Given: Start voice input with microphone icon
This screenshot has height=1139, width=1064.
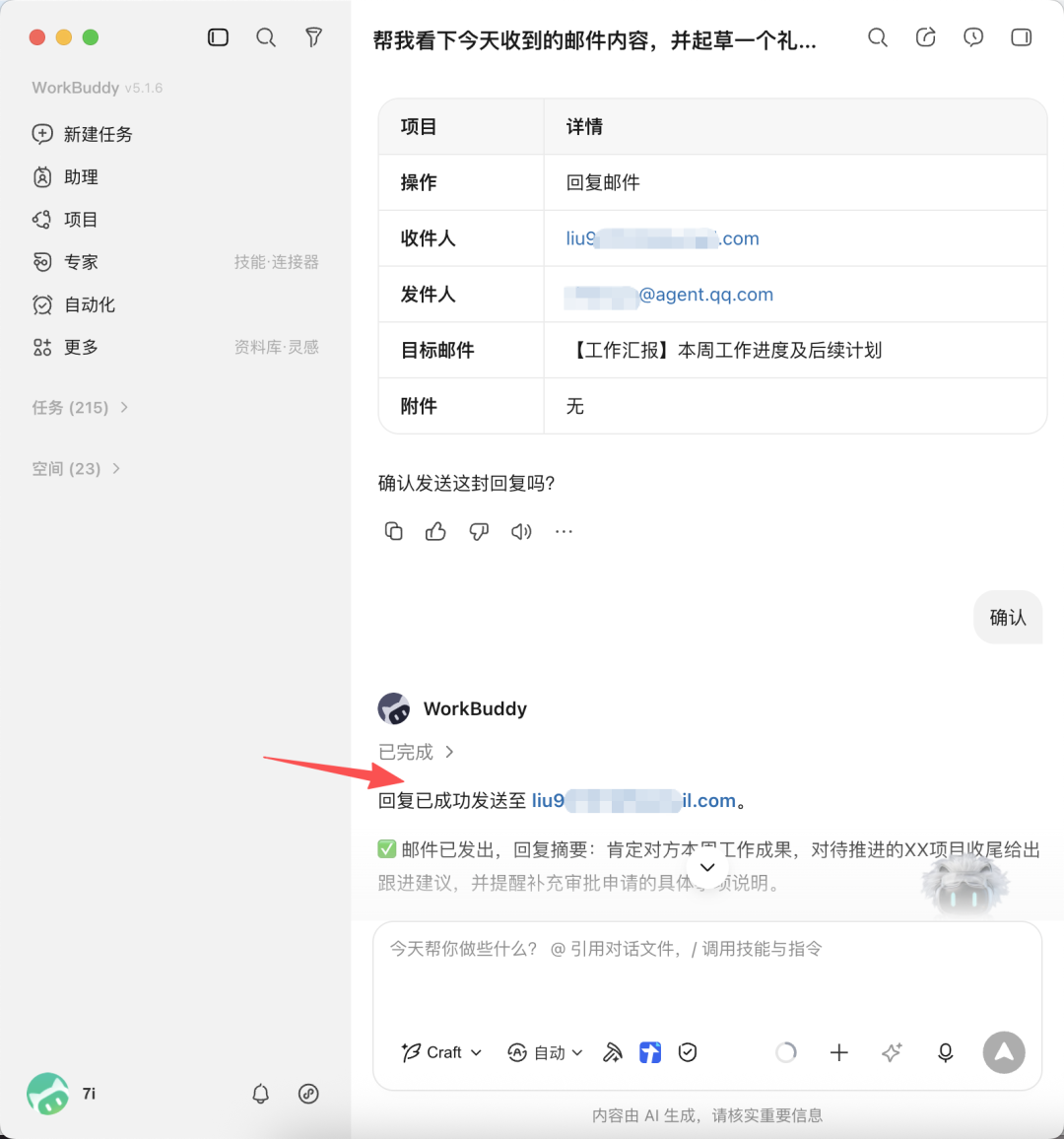Looking at the screenshot, I should pos(945,1052).
